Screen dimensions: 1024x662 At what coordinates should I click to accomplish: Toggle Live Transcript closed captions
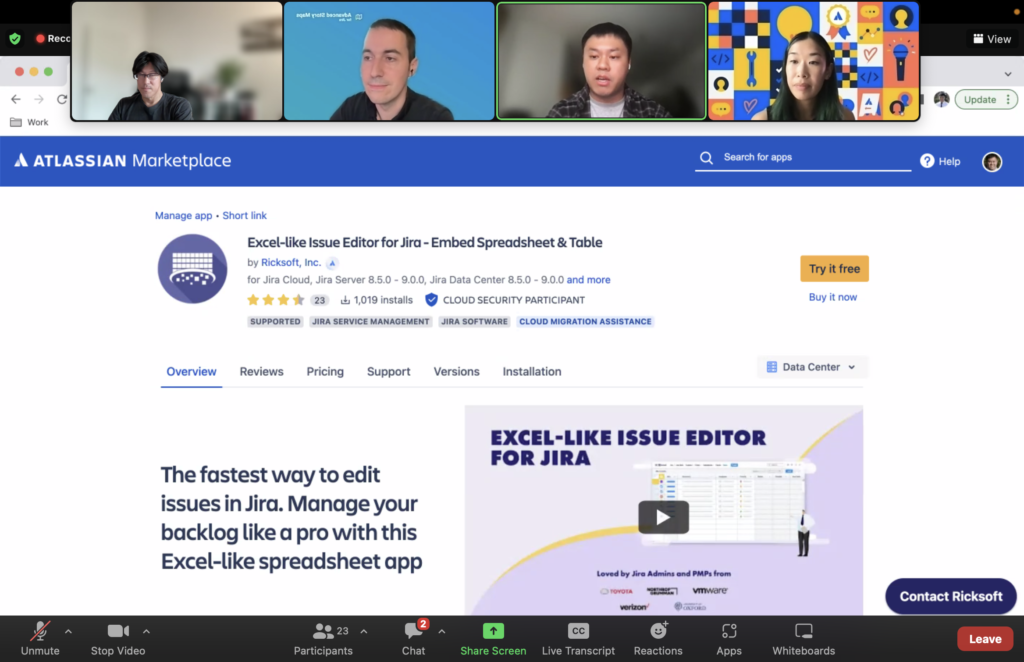578,631
